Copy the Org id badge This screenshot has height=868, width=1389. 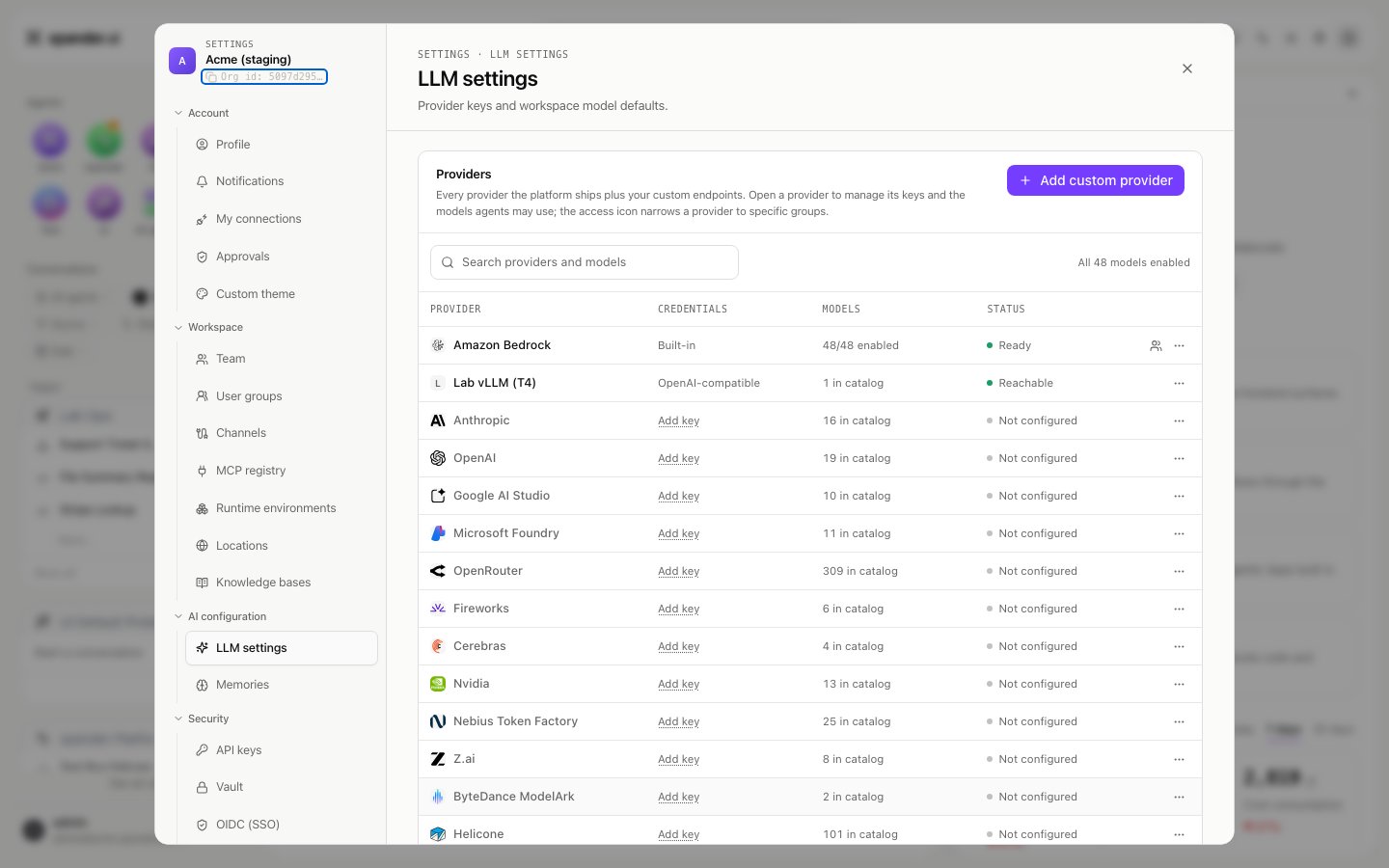[x=264, y=76]
